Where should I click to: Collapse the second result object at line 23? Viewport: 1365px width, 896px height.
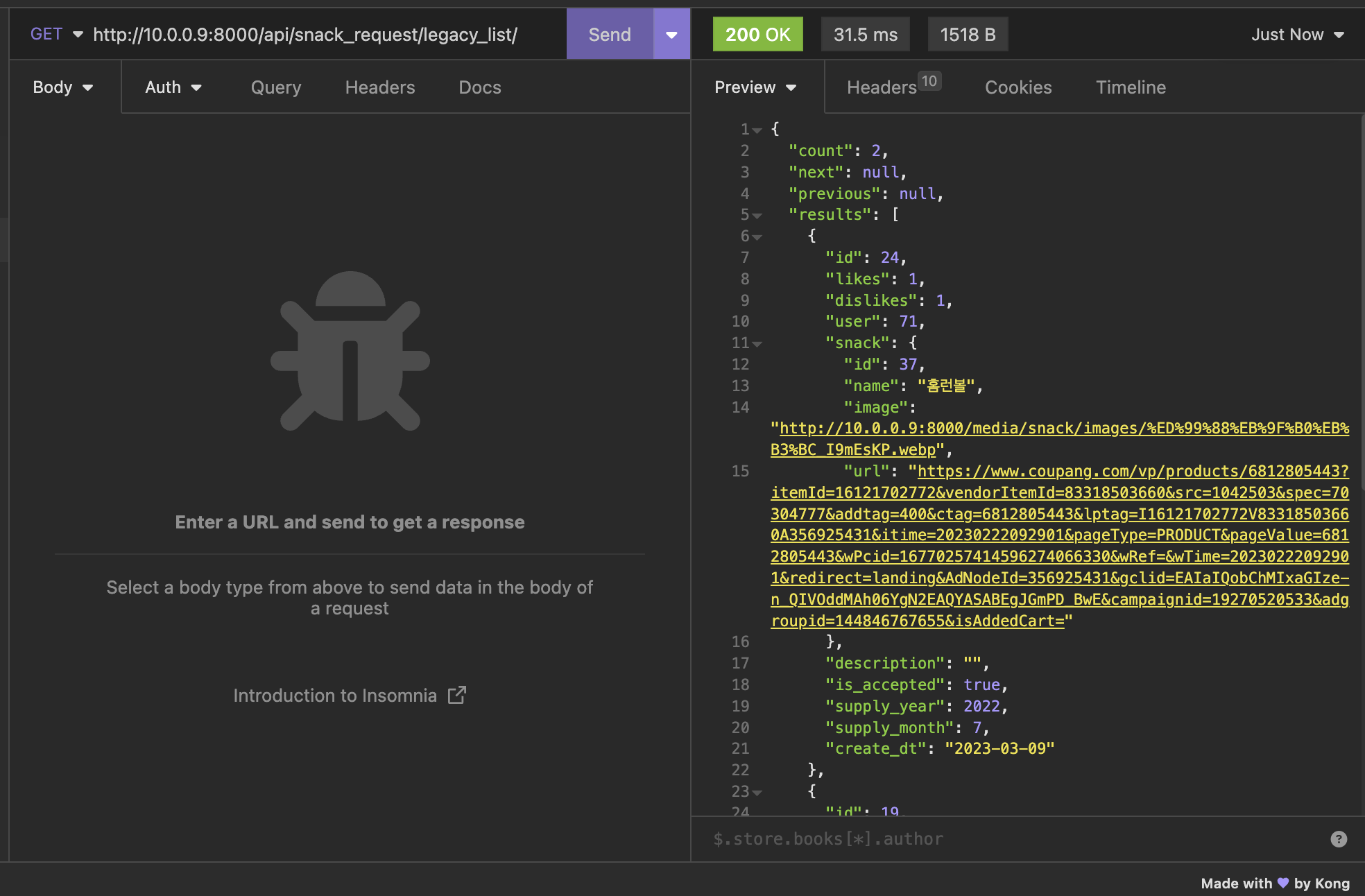(x=757, y=792)
